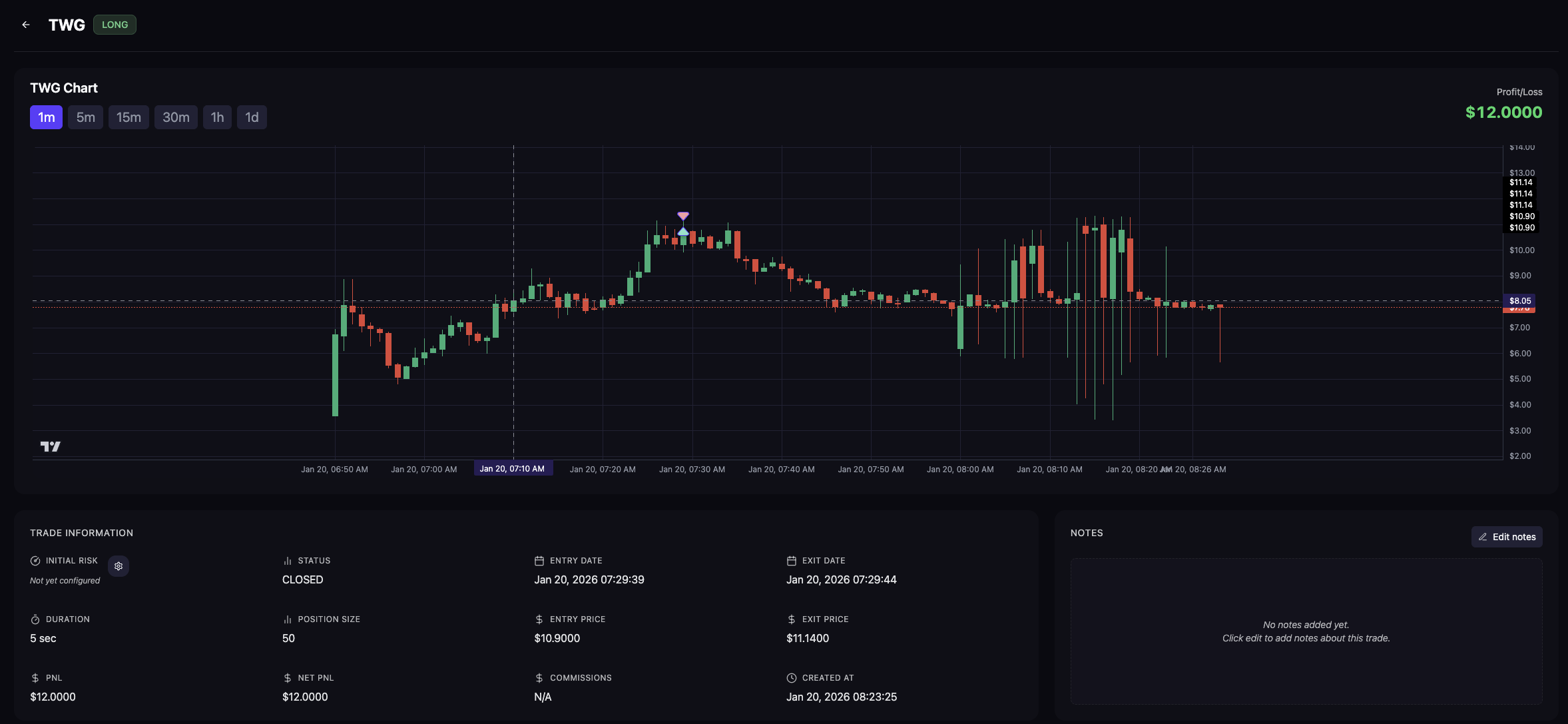The height and width of the screenshot is (724, 1568).
Task: Click the entry marker arrow on chart
Action: [x=683, y=230]
